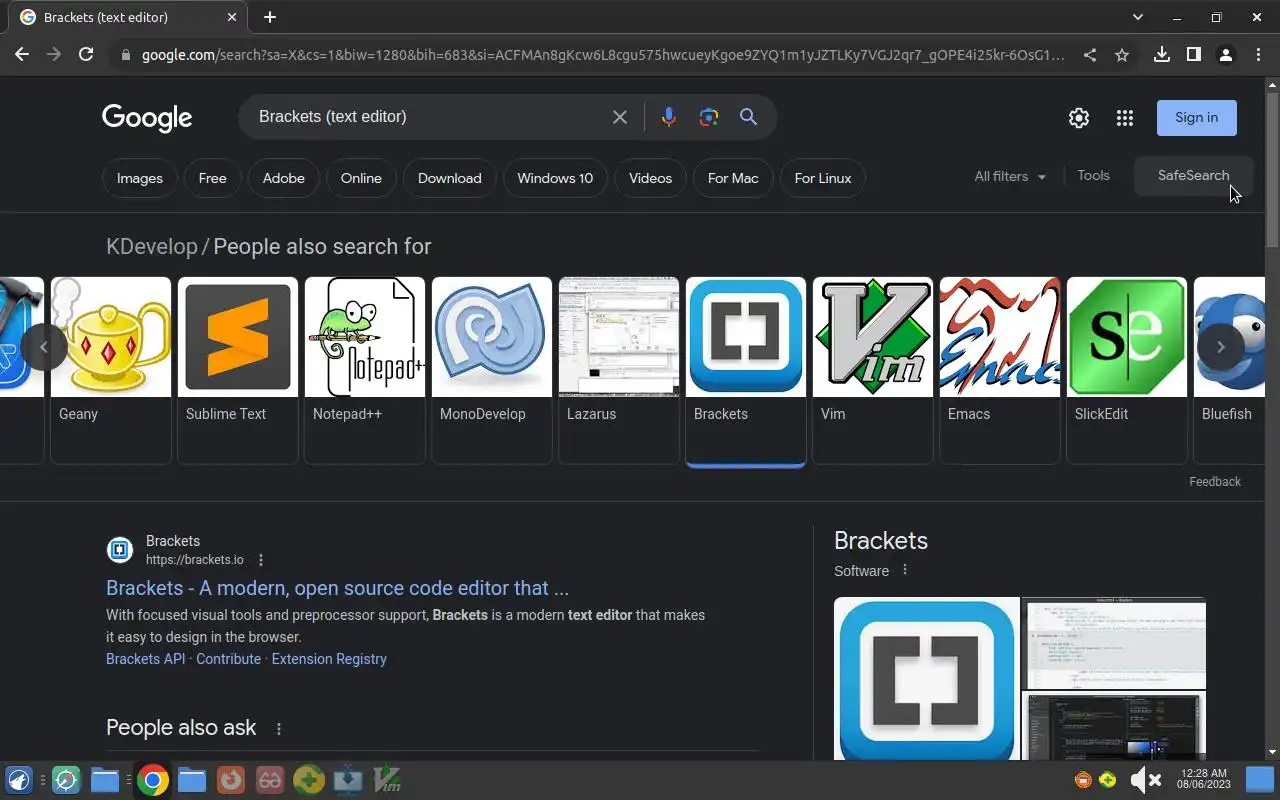This screenshot has width=1280, height=800.
Task: Open the Brackets API sitelink
Action: [146, 659]
